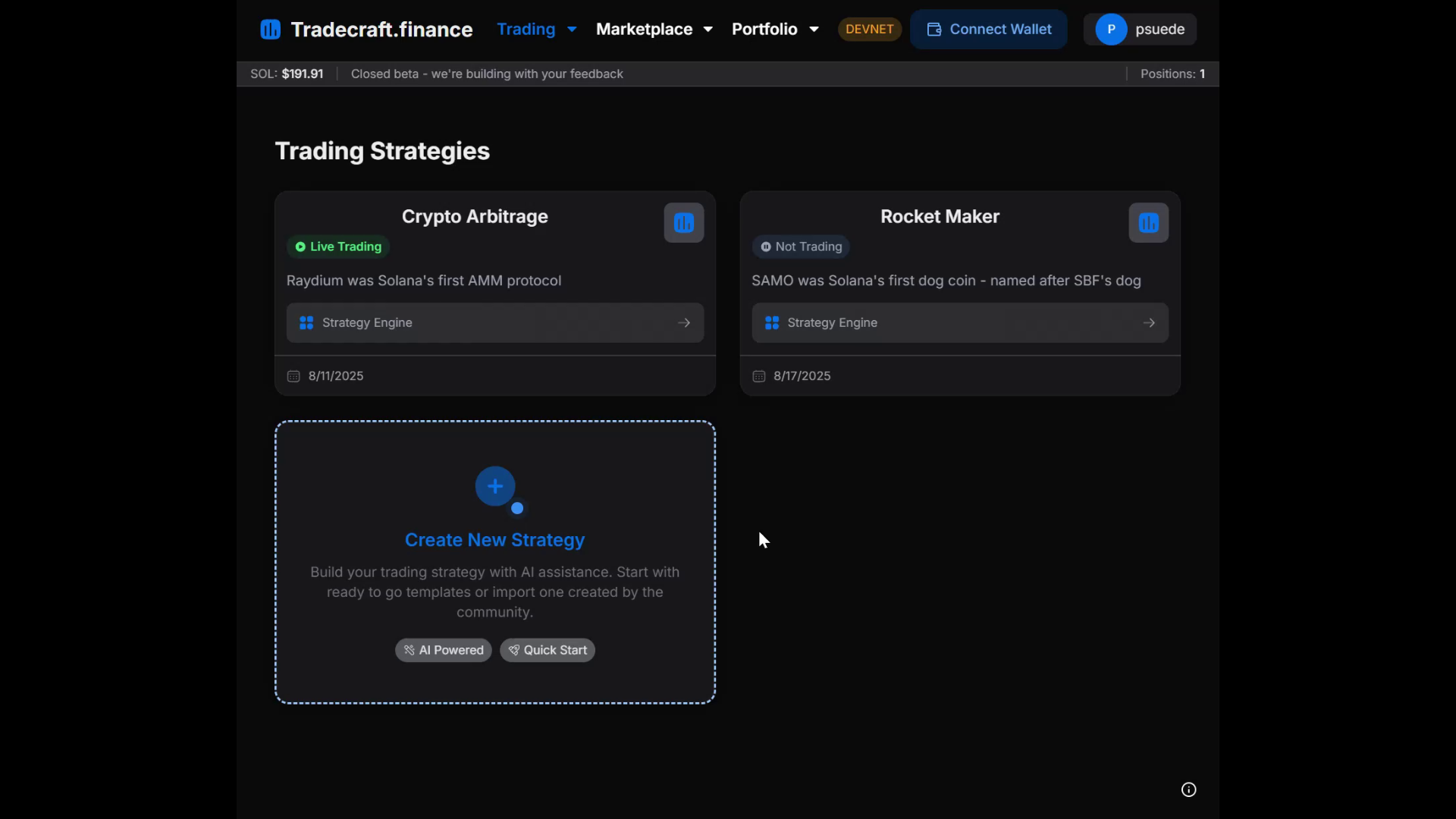Select the Quick Start tag
The height and width of the screenshot is (819, 1456).
547,650
